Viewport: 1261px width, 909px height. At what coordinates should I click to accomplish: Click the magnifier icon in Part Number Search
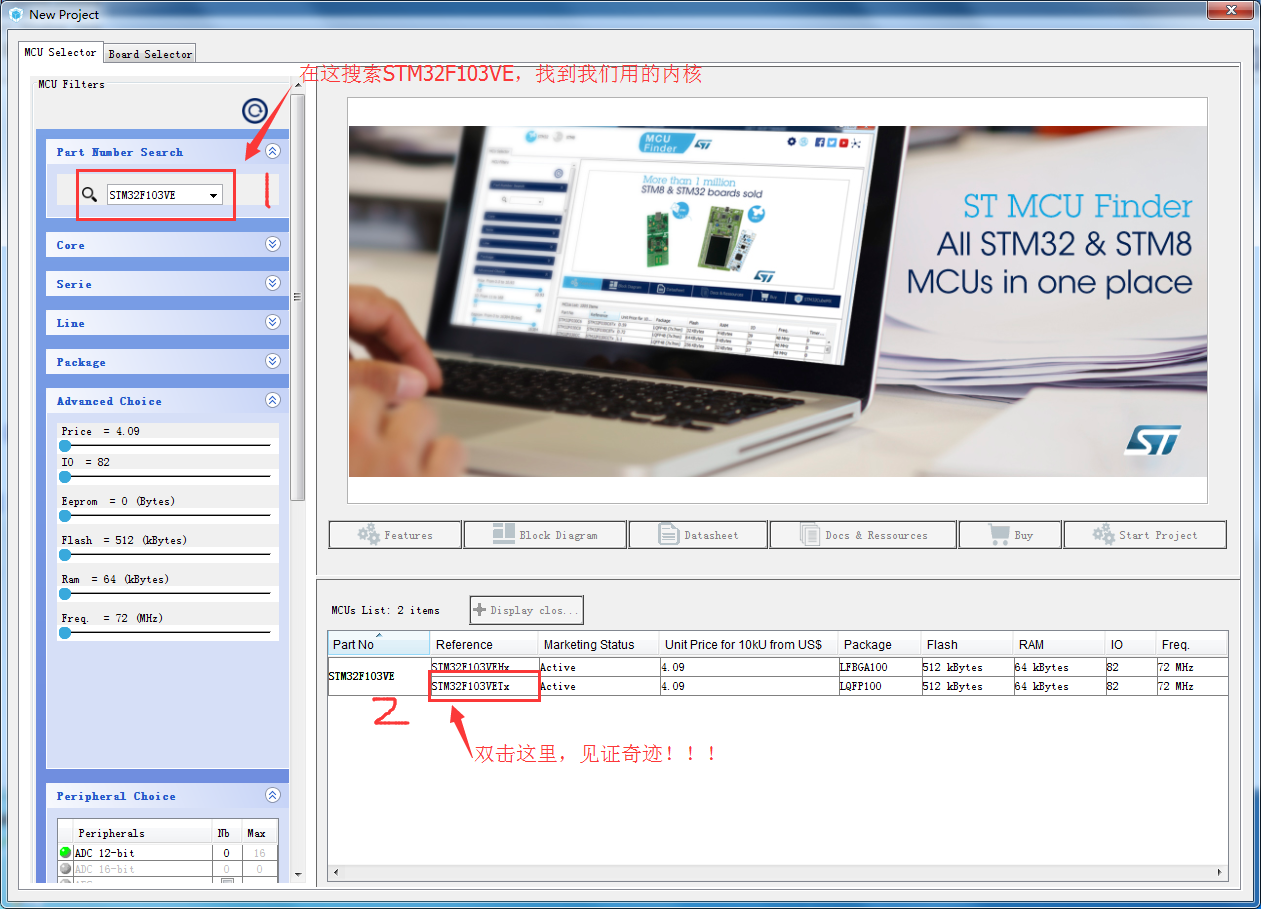pyautogui.click(x=90, y=195)
